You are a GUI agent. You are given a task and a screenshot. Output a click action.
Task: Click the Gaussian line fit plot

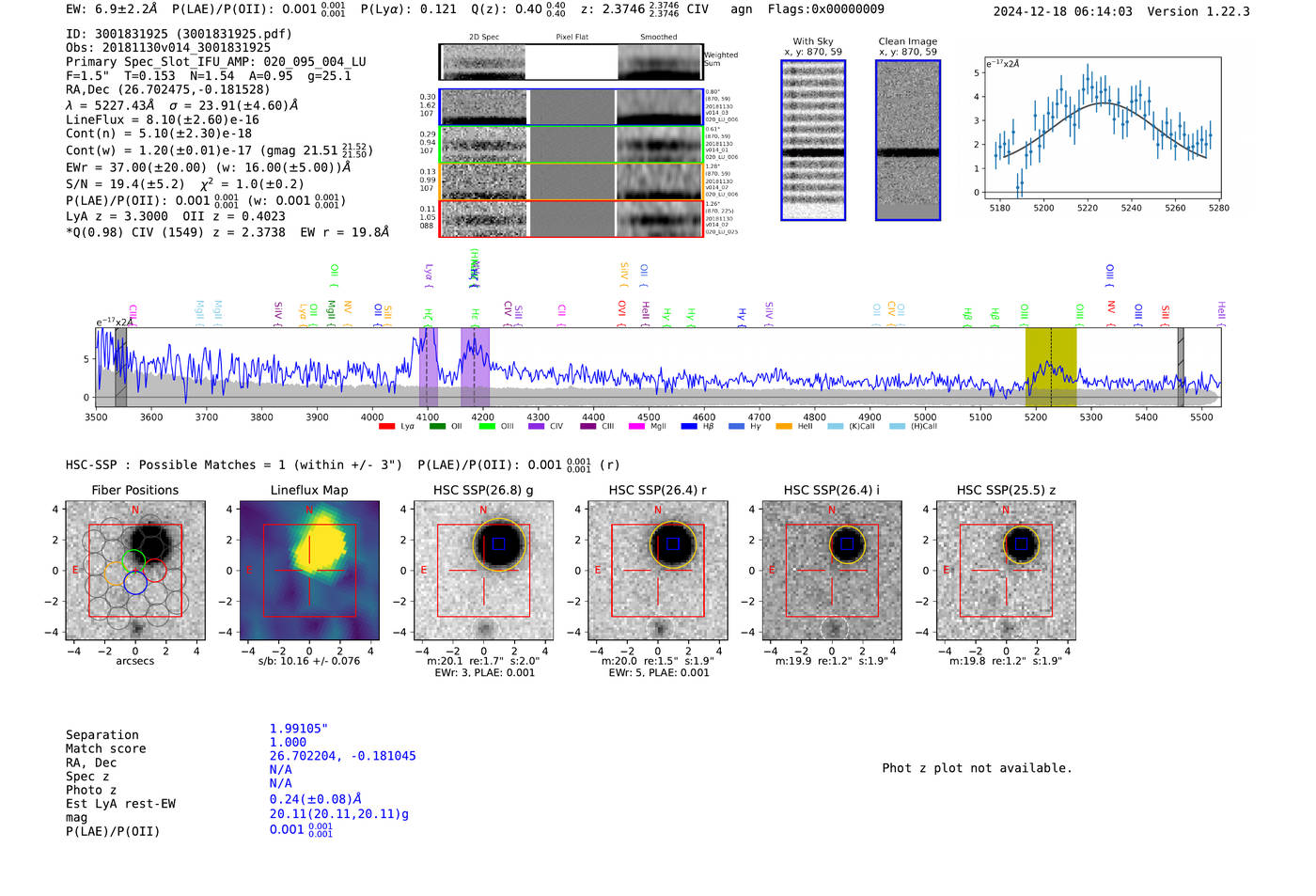point(1103,128)
